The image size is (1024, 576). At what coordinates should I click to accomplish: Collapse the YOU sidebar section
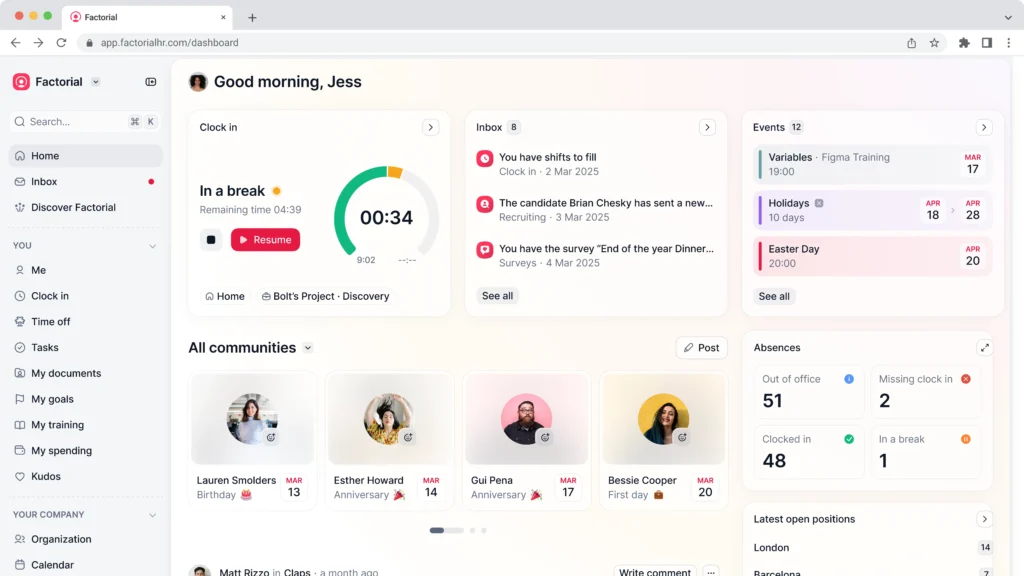click(x=152, y=246)
